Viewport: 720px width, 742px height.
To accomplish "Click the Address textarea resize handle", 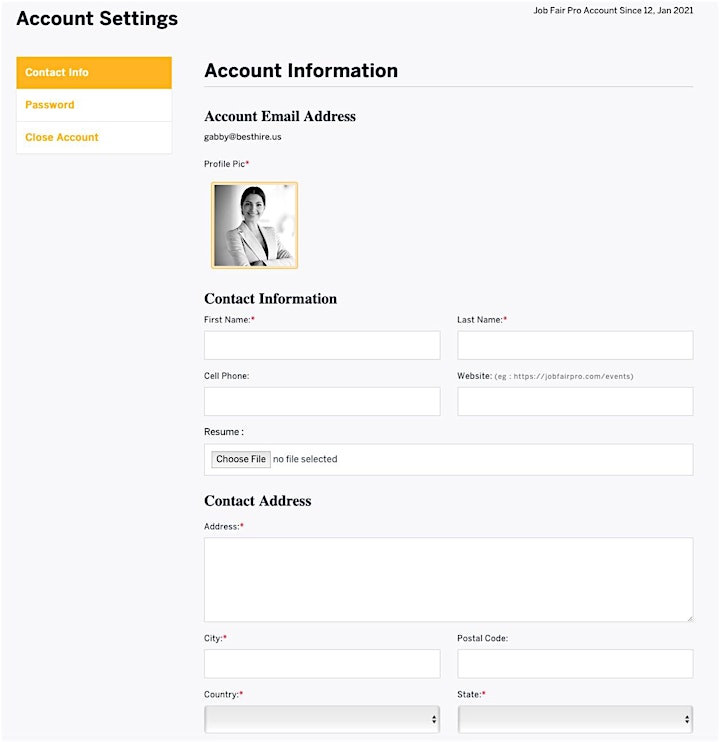I will (690, 618).
